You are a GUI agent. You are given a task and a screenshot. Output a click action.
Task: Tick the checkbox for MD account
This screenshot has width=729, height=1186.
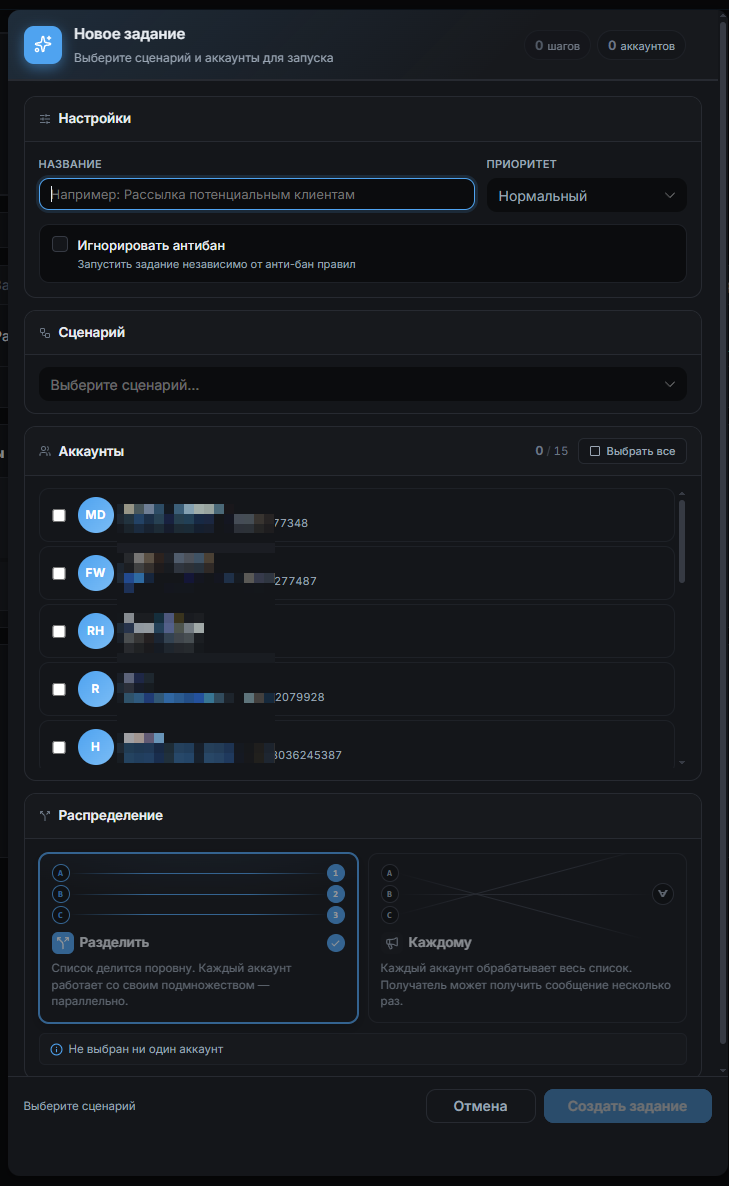[59, 515]
